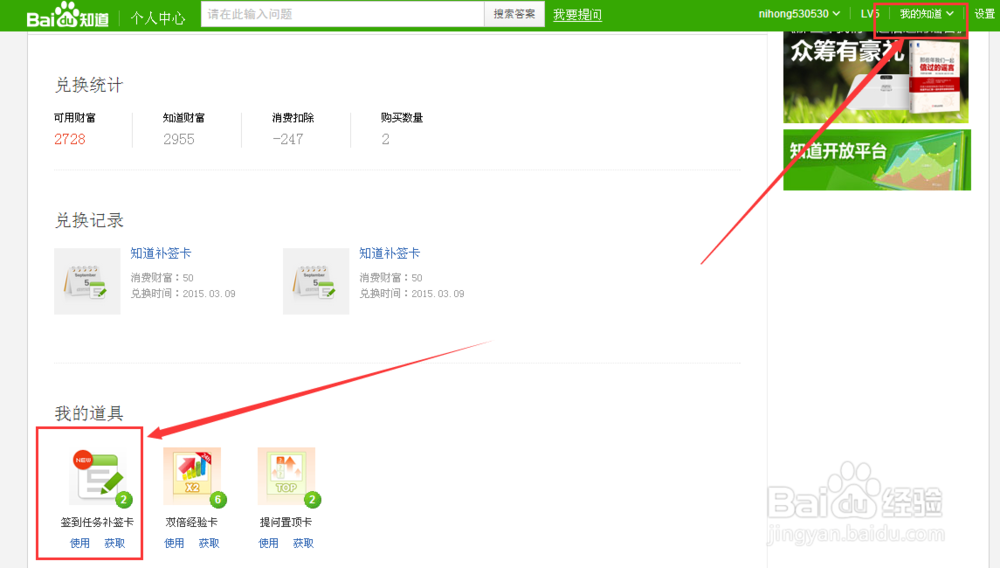Click the second 知道补签卡 calendar icon

[x=316, y=281]
